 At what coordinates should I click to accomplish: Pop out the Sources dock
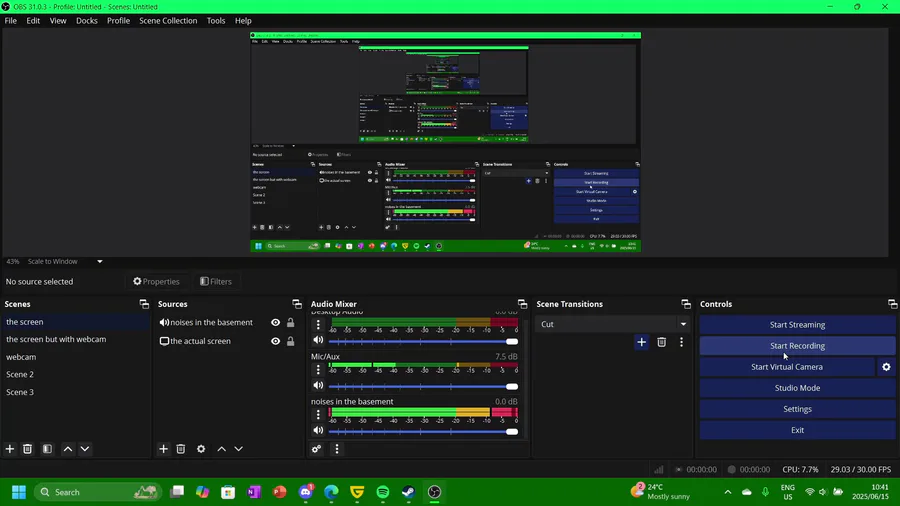[297, 304]
